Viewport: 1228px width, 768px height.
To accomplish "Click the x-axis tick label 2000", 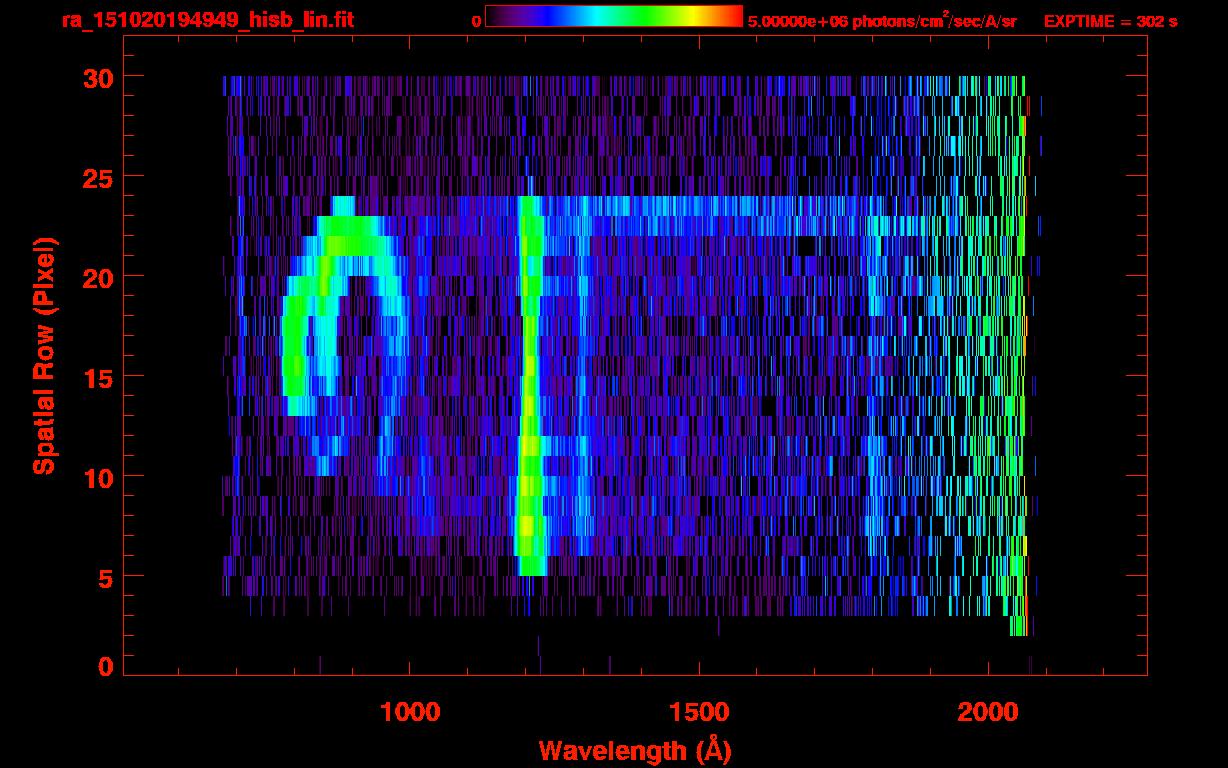I will (x=988, y=712).
